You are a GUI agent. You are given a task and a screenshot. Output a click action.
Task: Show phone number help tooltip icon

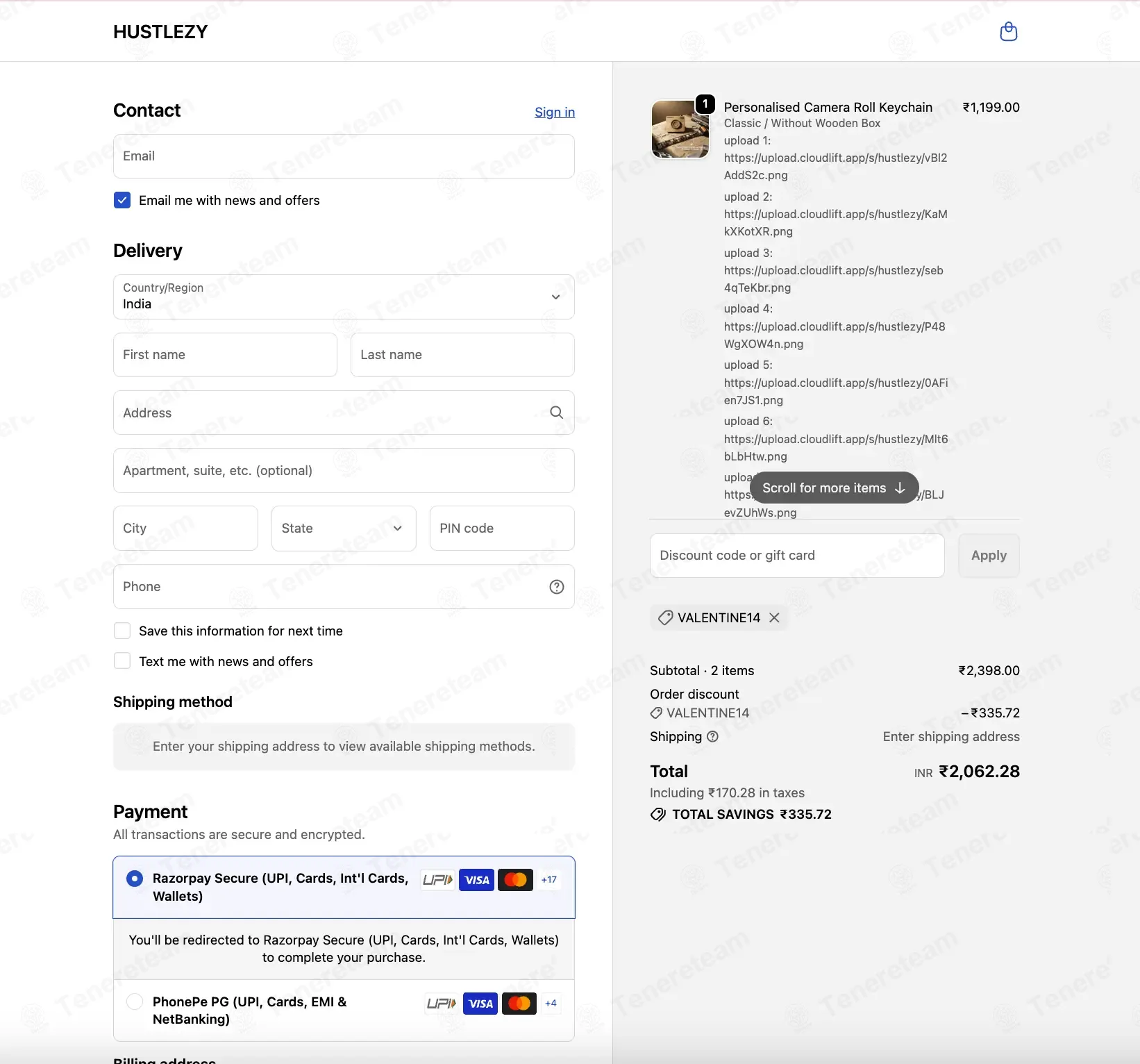click(x=556, y=587)
